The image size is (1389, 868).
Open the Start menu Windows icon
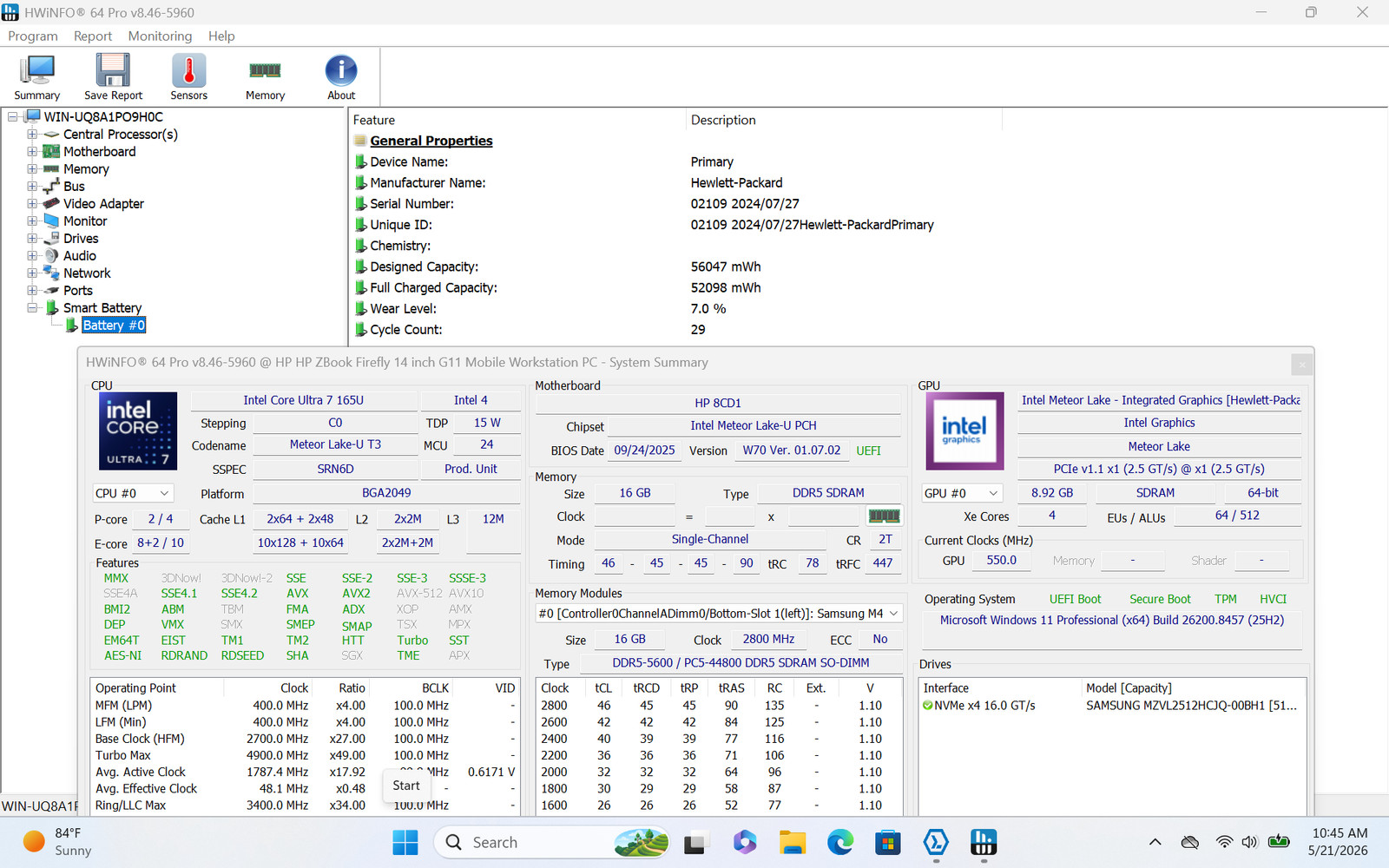tap(405, 842)
